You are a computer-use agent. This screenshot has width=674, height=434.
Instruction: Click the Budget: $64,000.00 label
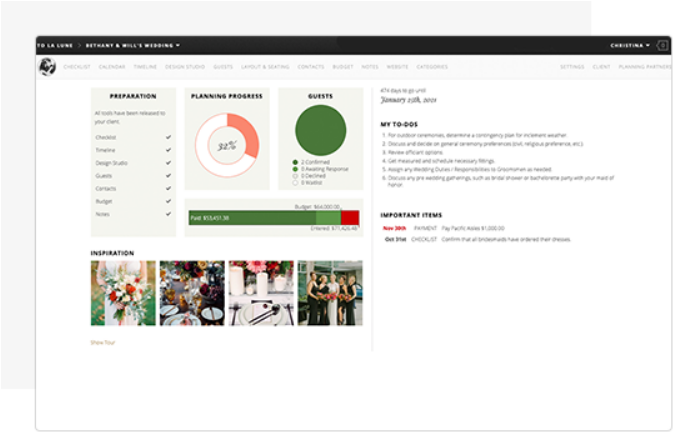pyautogui.click(x=317, y=207)
